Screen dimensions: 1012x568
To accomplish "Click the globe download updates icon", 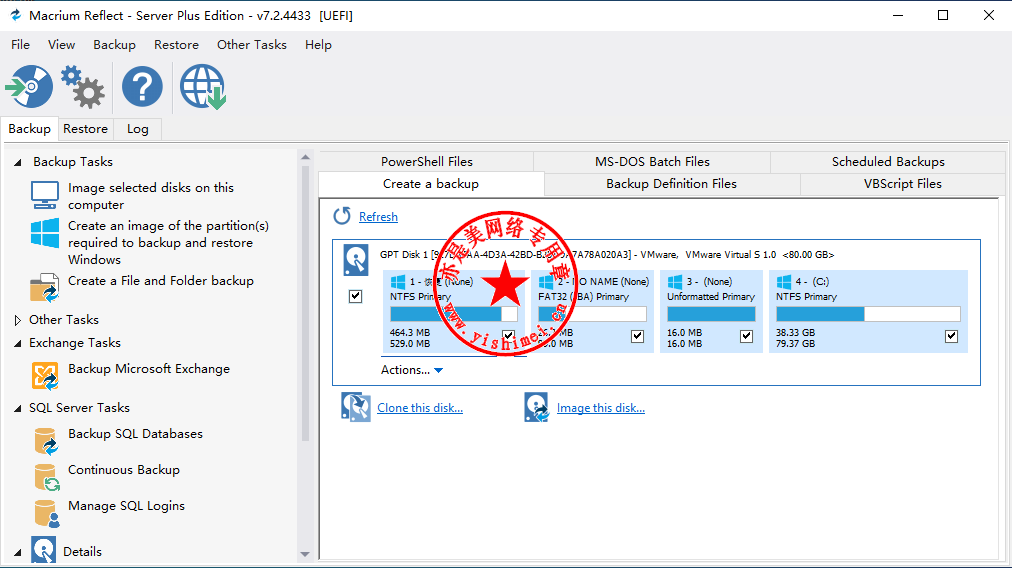I will [203, 86].
